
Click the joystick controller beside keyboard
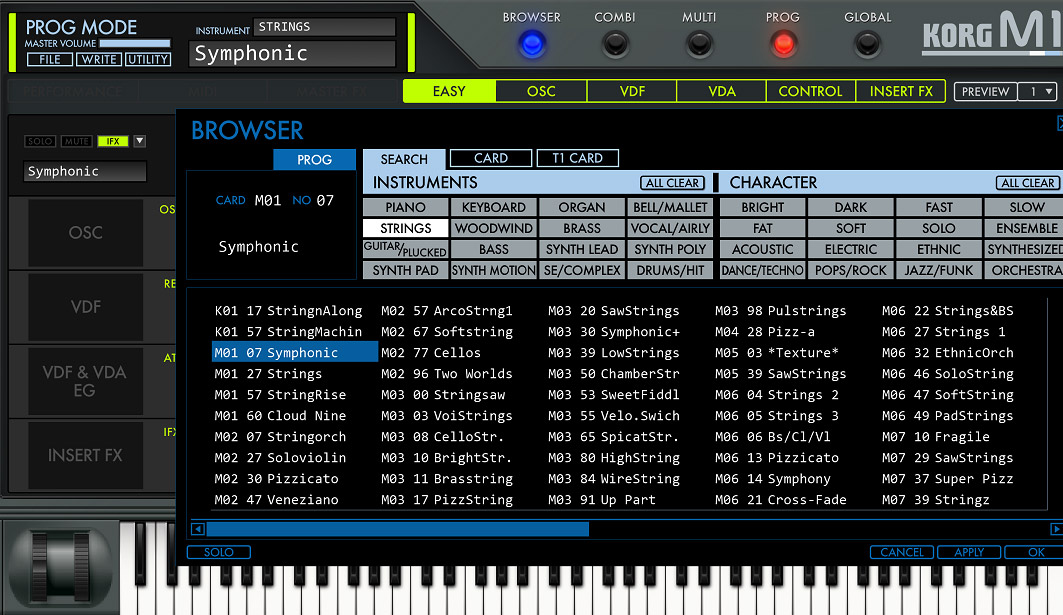point(61,567)
